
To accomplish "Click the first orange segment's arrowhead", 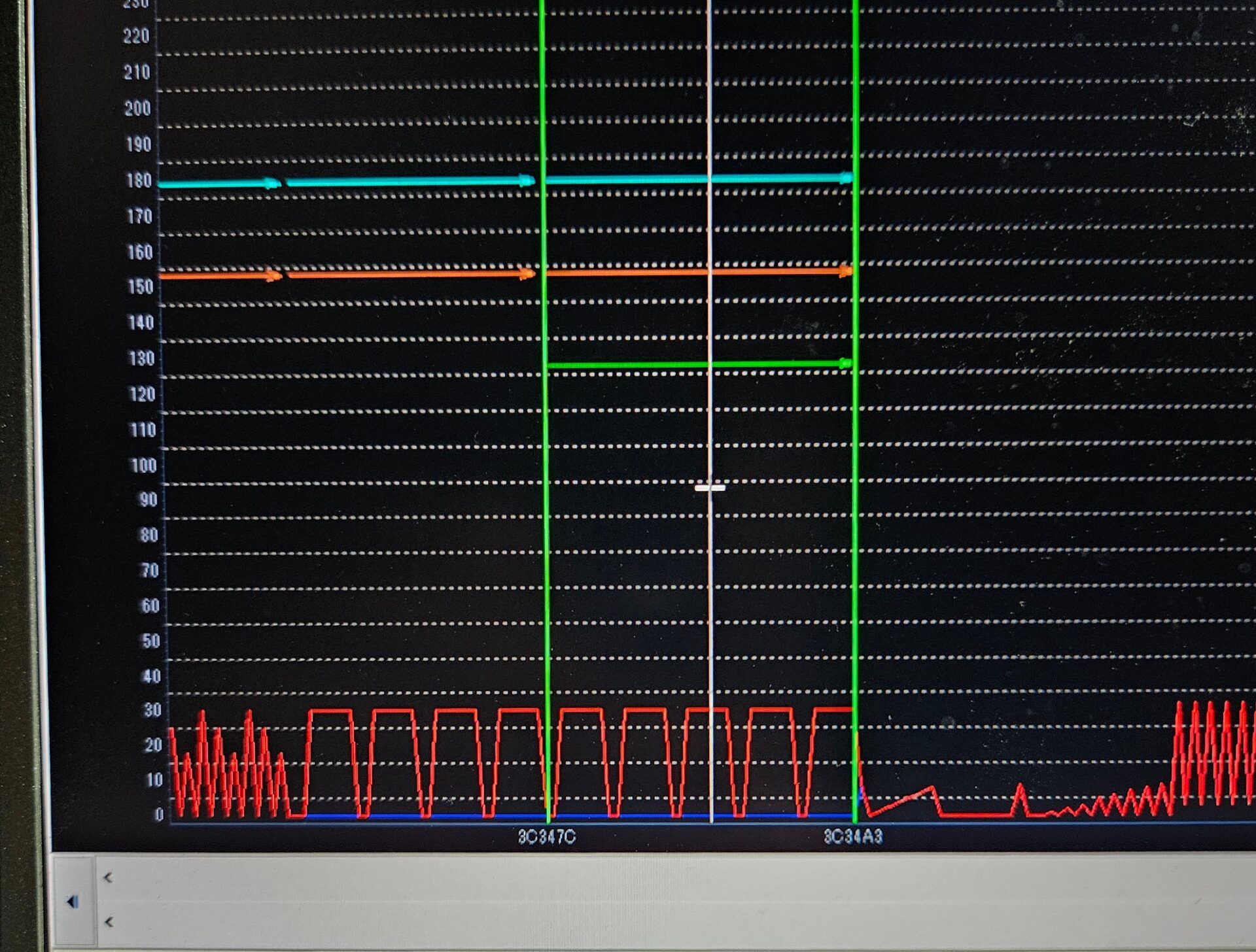I will point(273,275).
